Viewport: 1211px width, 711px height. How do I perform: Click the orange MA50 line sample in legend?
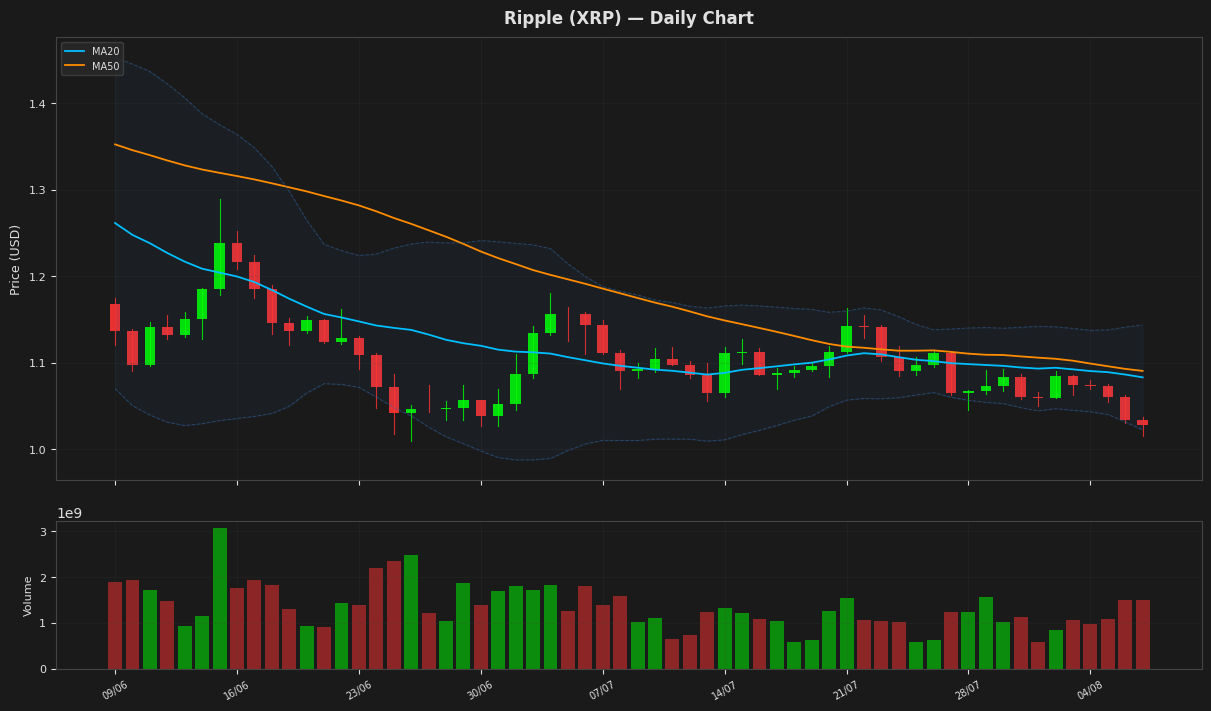[76, 66]
